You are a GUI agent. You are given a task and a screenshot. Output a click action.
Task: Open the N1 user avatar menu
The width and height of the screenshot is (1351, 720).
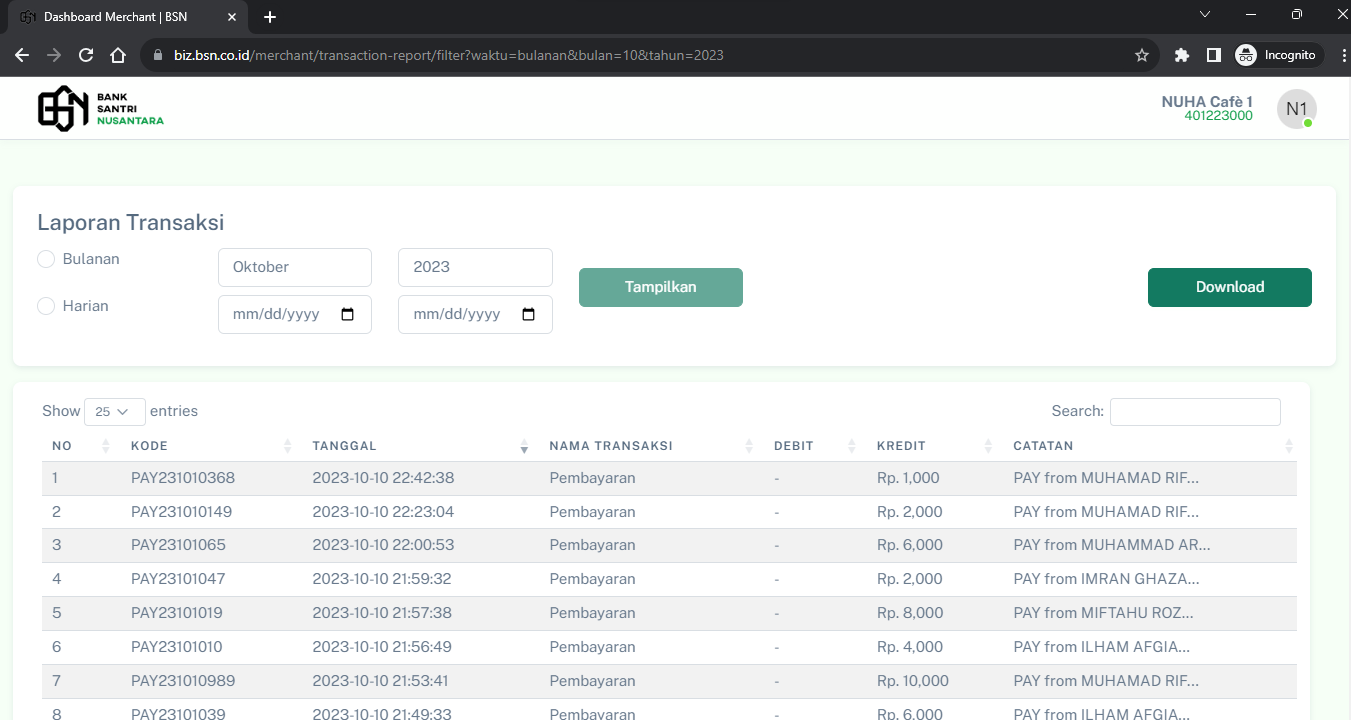click(x=1296, y=109)
